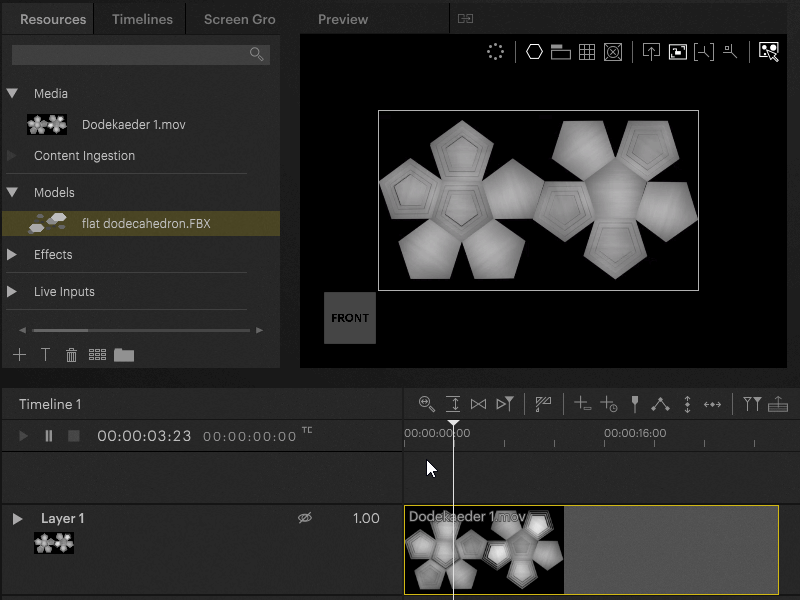Click the cue marker pin icon in timeline

click(635, 404)
